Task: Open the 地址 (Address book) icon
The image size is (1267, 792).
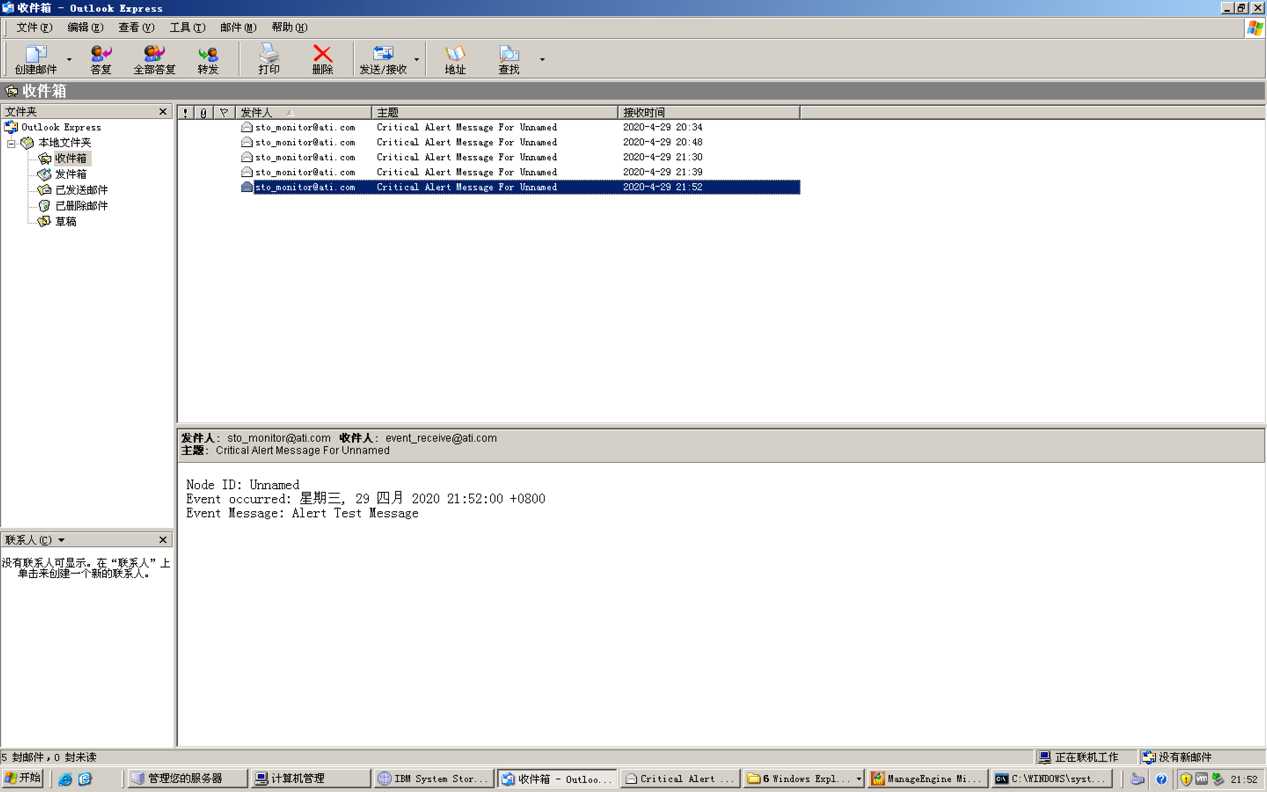Action: point(455,59)
